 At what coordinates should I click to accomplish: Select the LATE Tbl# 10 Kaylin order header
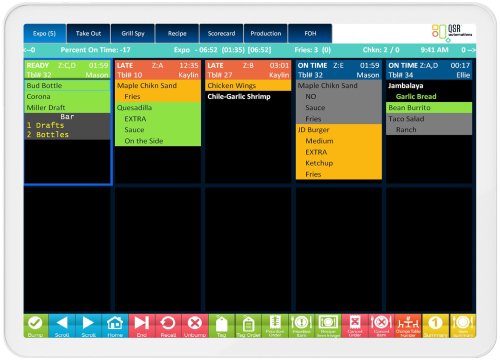pyautogui.click(x=158, y=70)
